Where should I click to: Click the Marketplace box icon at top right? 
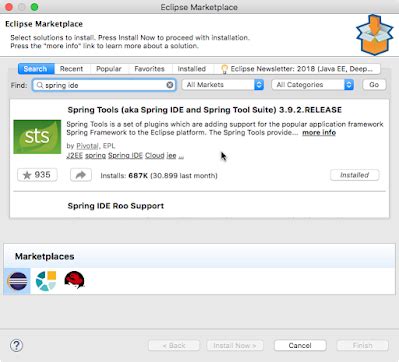pyautogui.click(x=374, y=35)
